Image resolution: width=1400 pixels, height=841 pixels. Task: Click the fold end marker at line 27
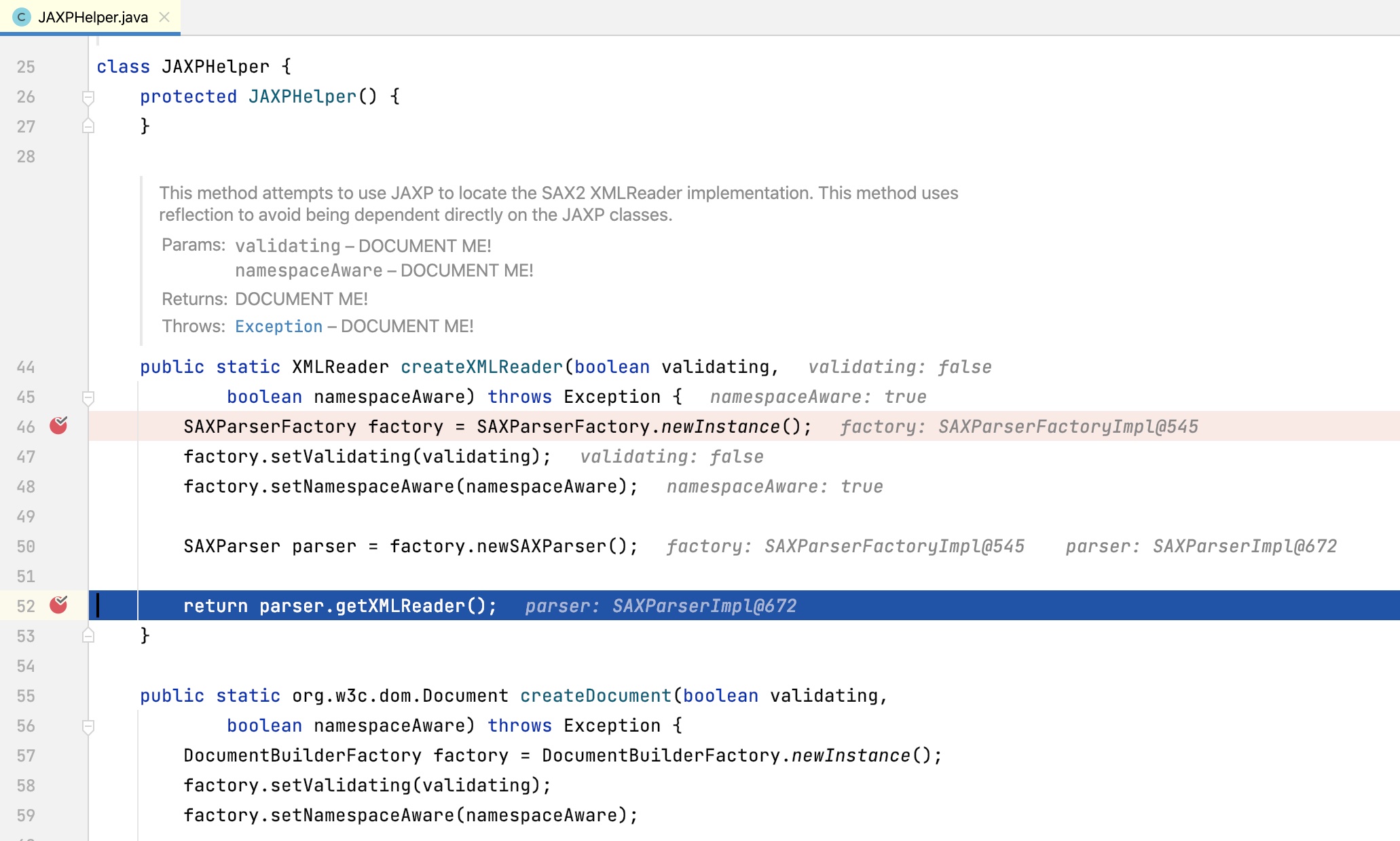88,126
